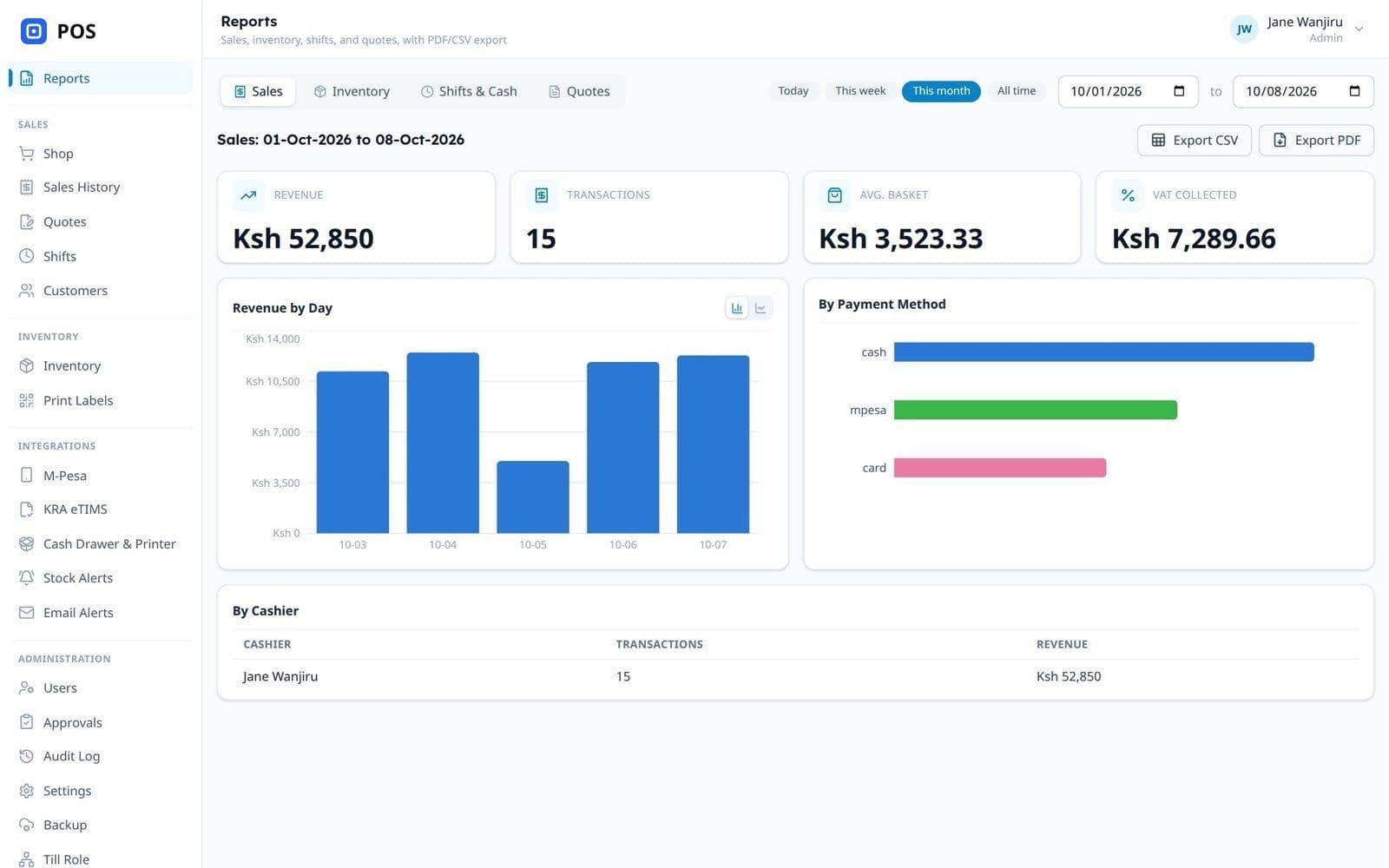Click the 10-05 revenue bar
Image resolution: width=1389 pixels, height=868 pixels.
click(533, 497)
